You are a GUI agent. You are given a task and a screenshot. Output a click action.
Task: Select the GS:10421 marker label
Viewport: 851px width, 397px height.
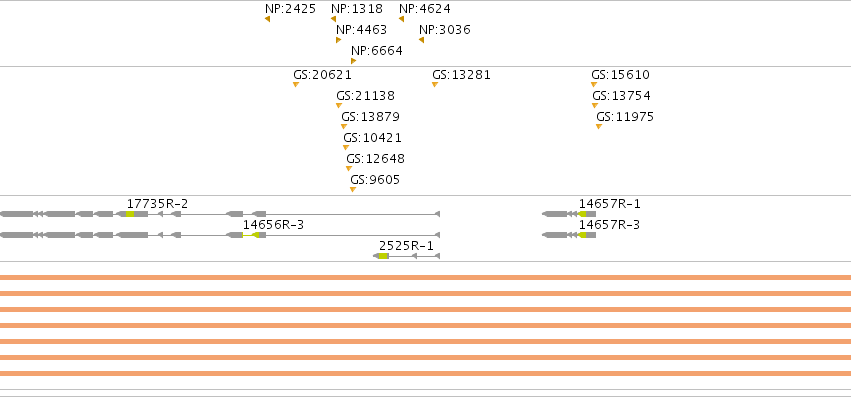[x=372, y=138]
